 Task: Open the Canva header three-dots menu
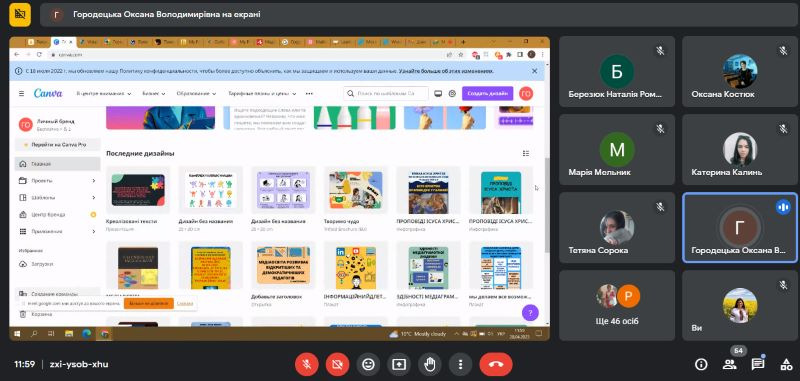(x=309, y=94)
